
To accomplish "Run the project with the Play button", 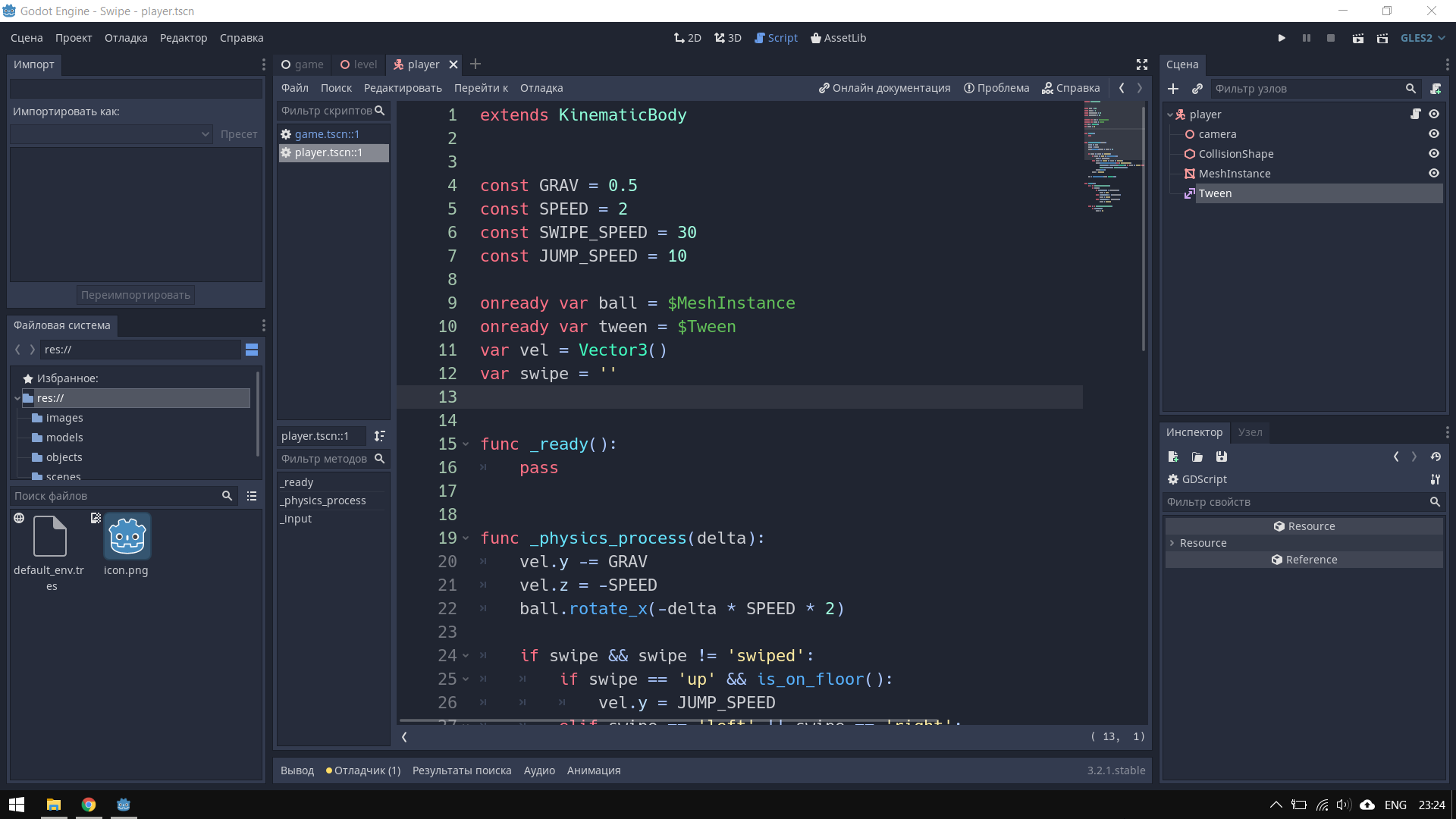I will (x=1281, y=37).
